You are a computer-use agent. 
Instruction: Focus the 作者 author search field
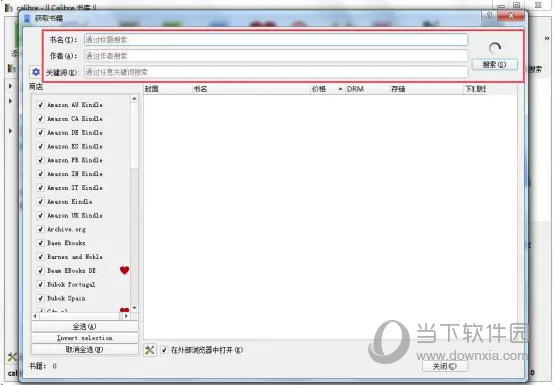click(x=276, y=56)
